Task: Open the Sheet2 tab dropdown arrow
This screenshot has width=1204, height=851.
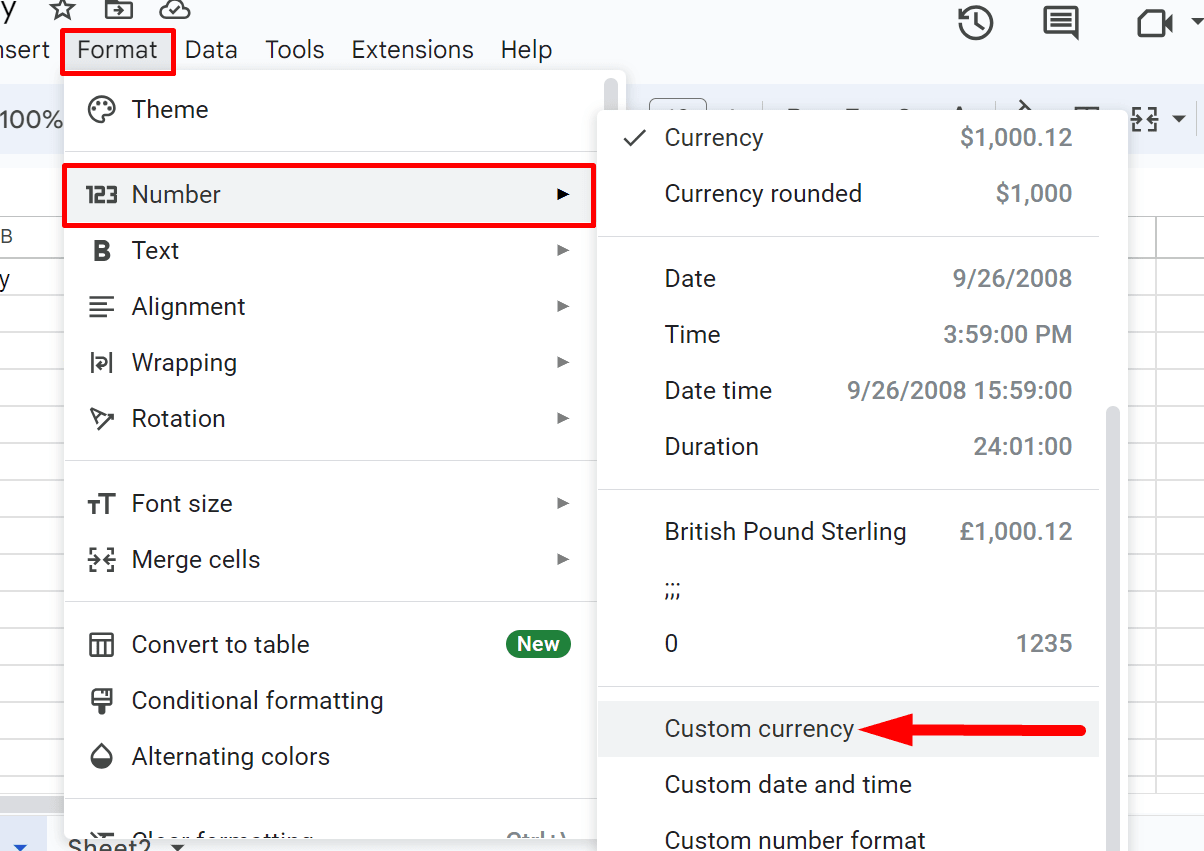Action: click(x=175, y=845)
